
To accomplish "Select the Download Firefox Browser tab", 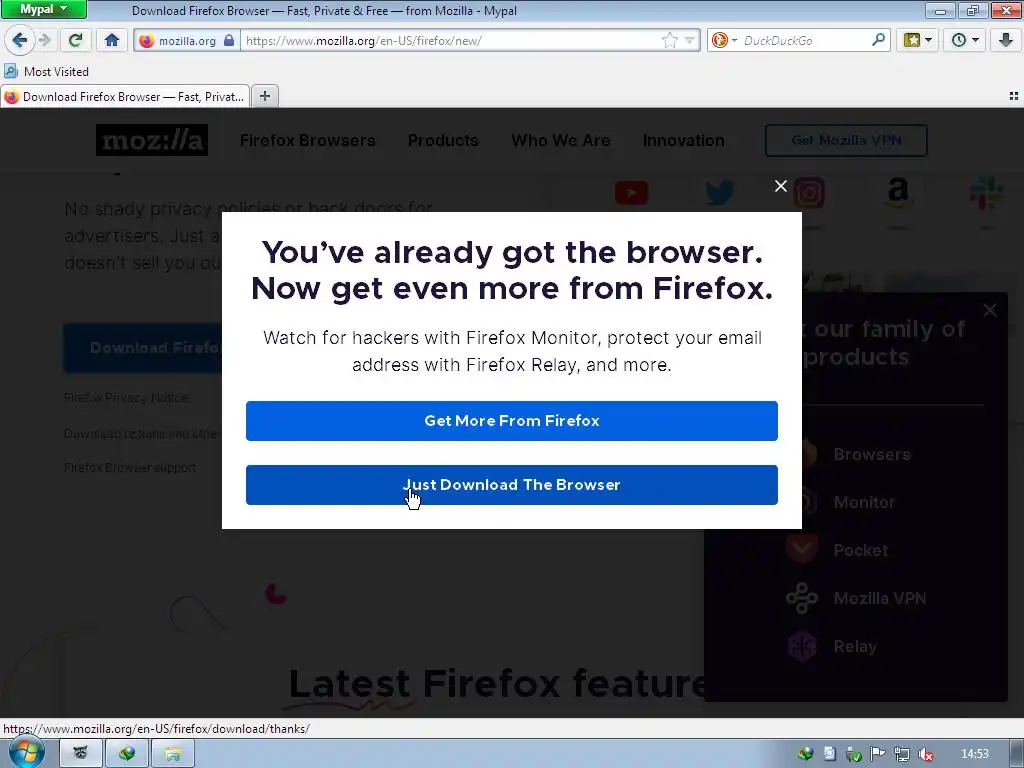I will [125, 97].
